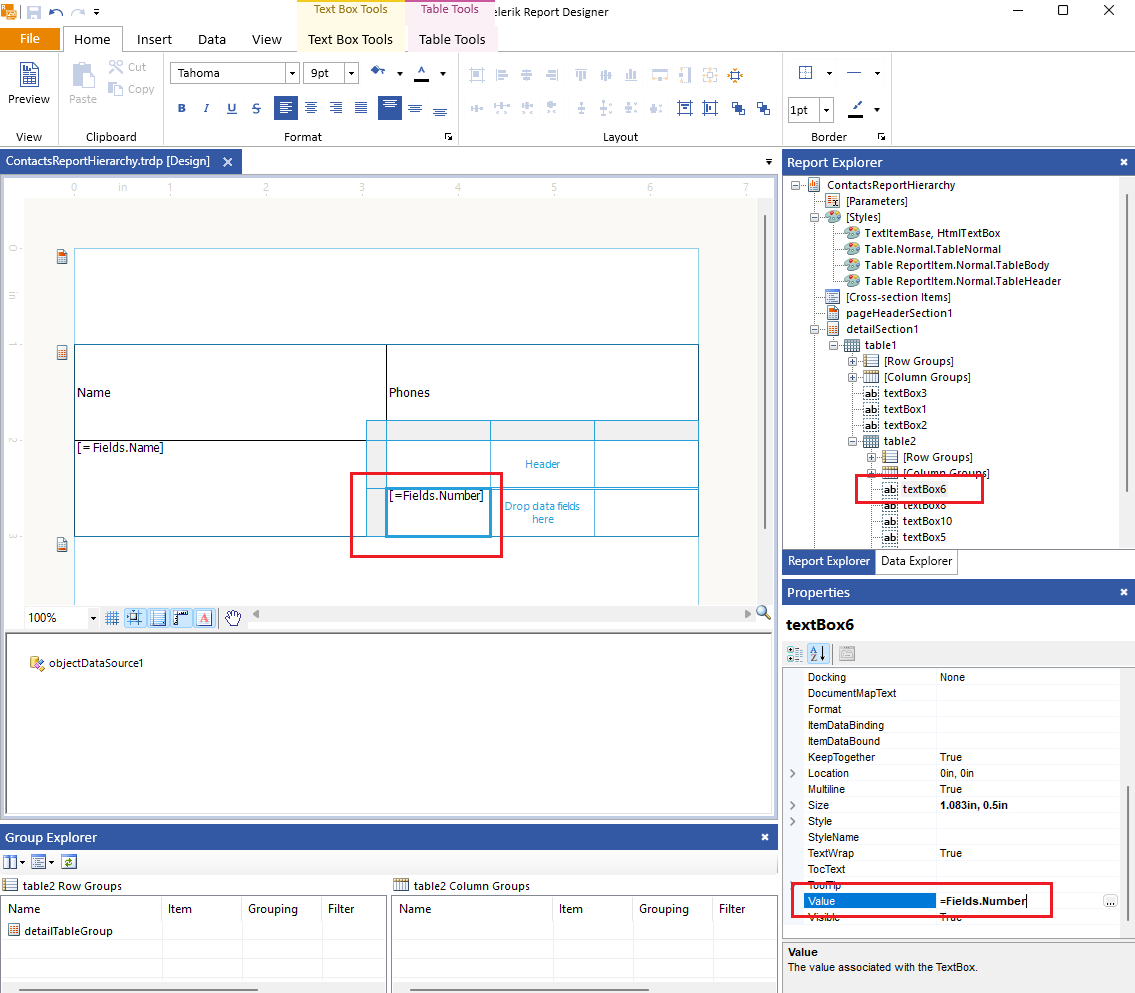Sort properties alphabetically using the A-Z icon
This screenshot has width=1135, height=993.
pyautogui.click(x=819, y=653)
